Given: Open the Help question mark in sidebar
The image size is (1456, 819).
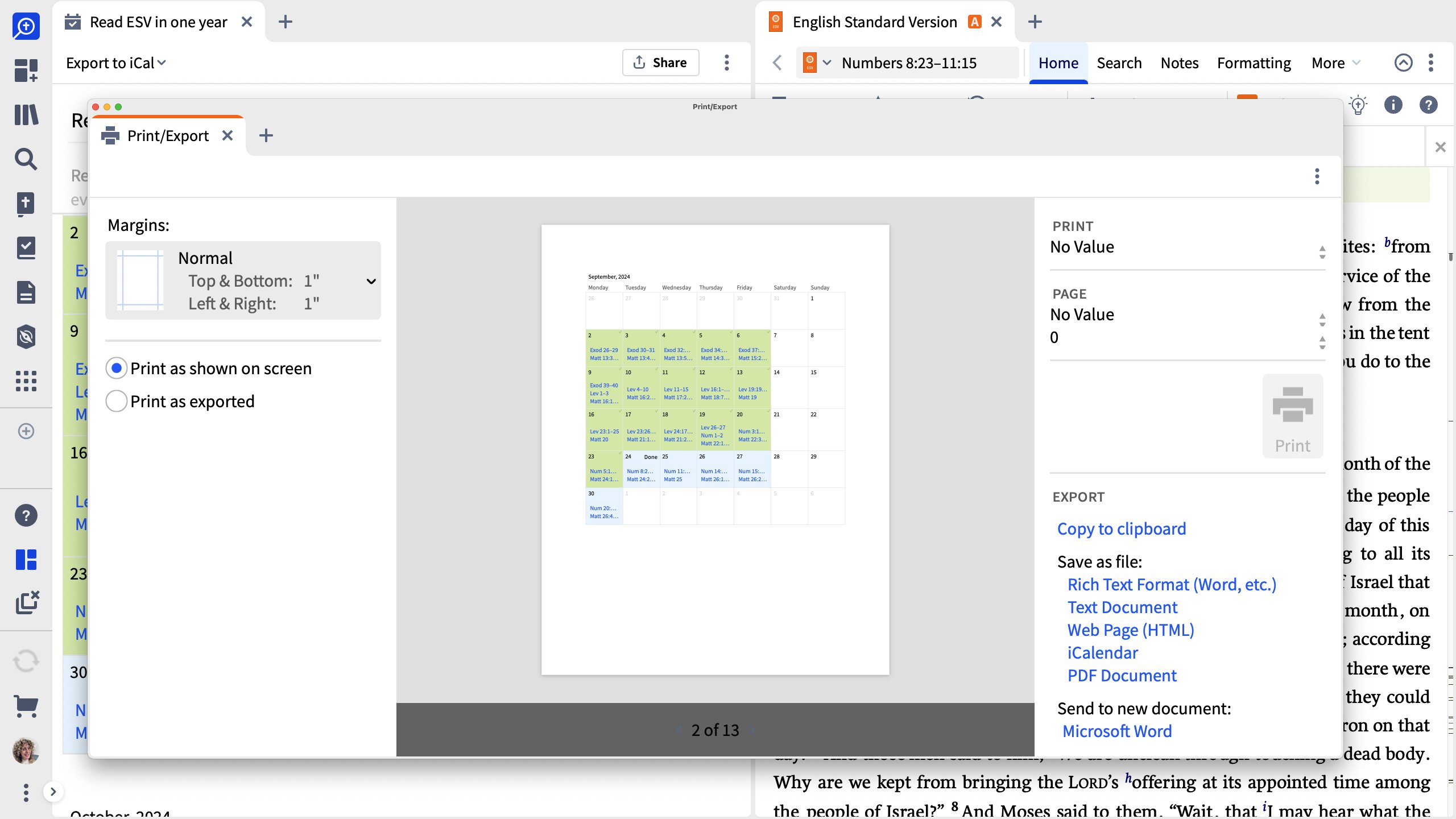Looking at the screenshot, I should pyautogui.click(x=26, y=515).
